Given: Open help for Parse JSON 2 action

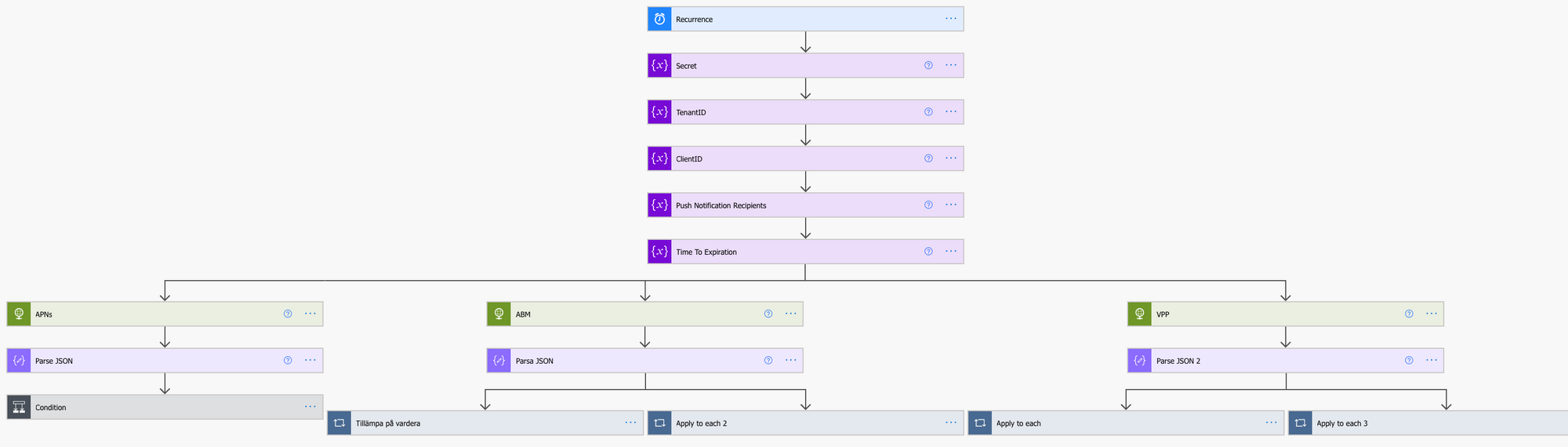Looking at the screenshot, I should [x=1409, y=361].
